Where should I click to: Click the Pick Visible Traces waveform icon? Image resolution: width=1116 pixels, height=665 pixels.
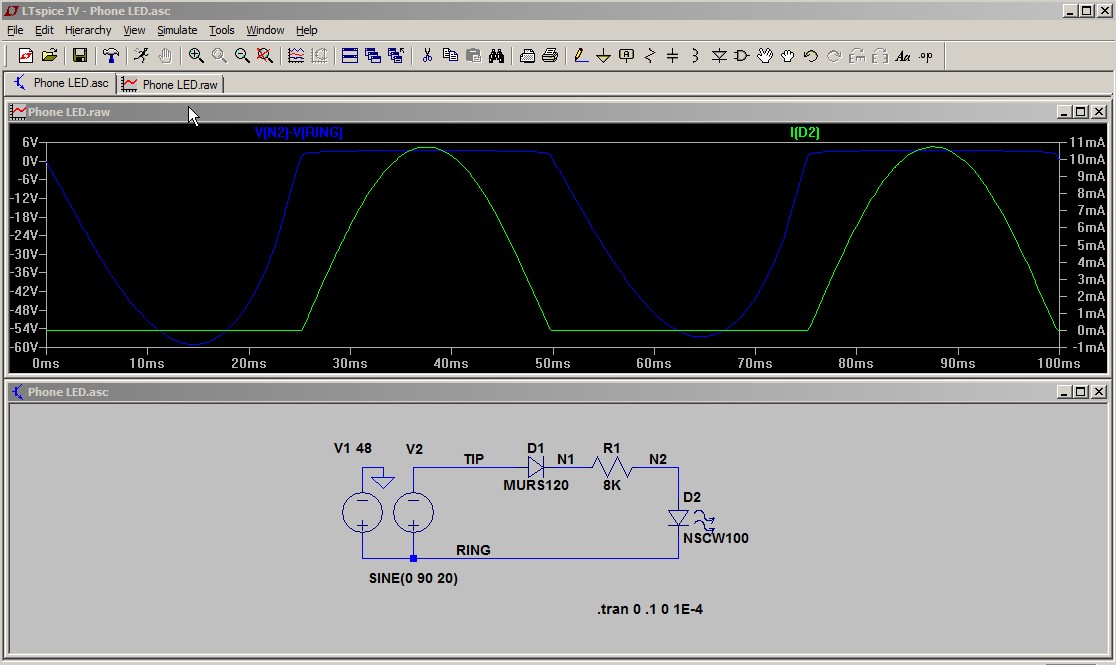(295, 56)
